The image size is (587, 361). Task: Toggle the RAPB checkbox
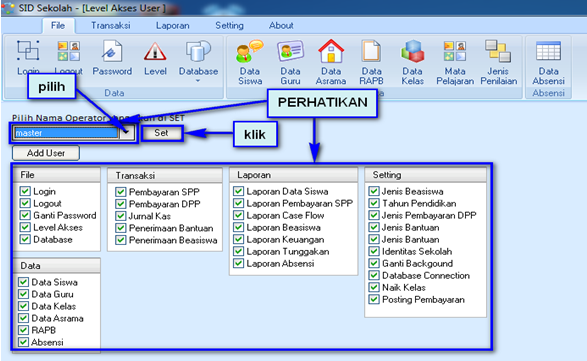pyautogui.click(x=24, y=330)
